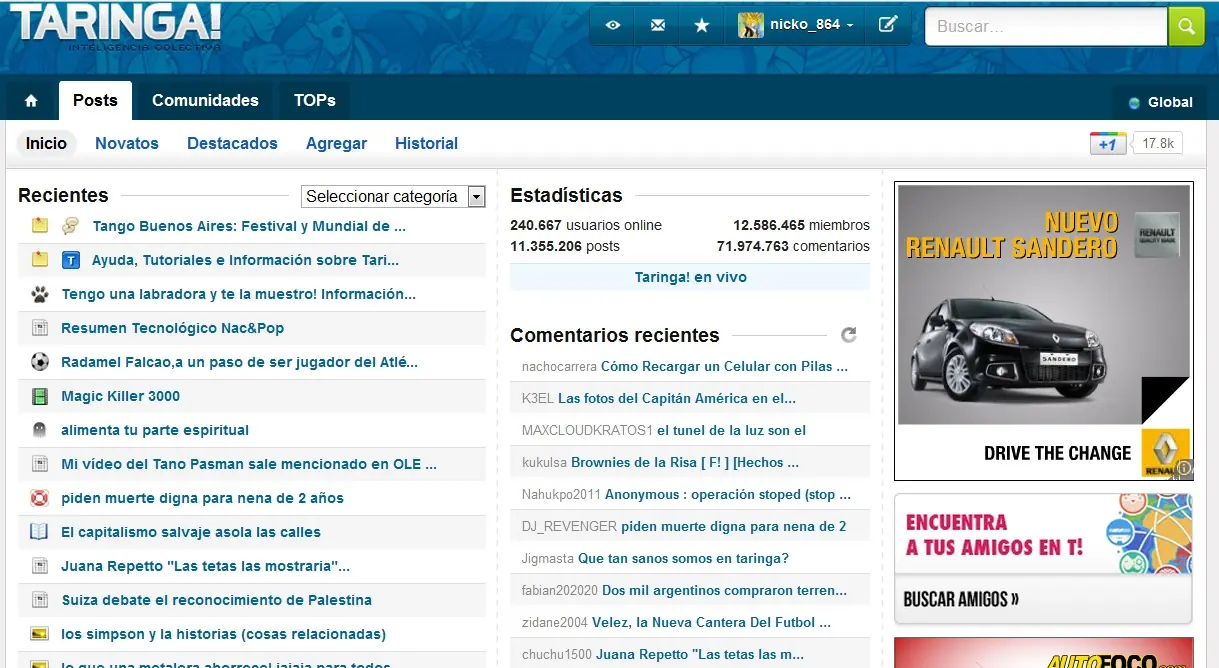Image resolution: width=1219 pixels, height=668 pixels.
Task: Open comment Velez, la Nueva Cantera Del Futbol
Action: tap(711, 622)
